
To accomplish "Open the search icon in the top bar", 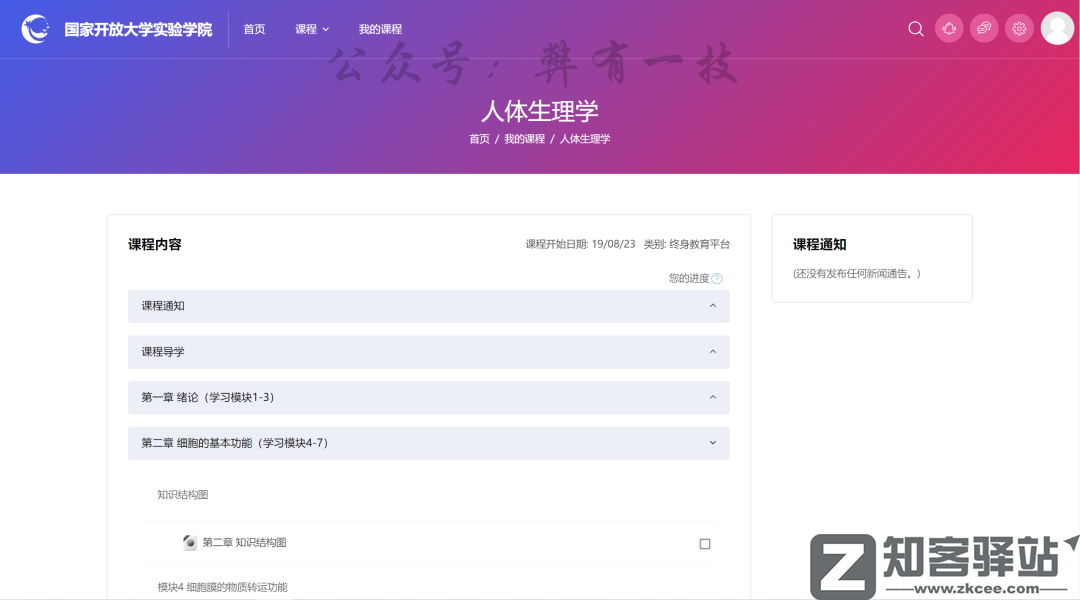I will [916, 29].
